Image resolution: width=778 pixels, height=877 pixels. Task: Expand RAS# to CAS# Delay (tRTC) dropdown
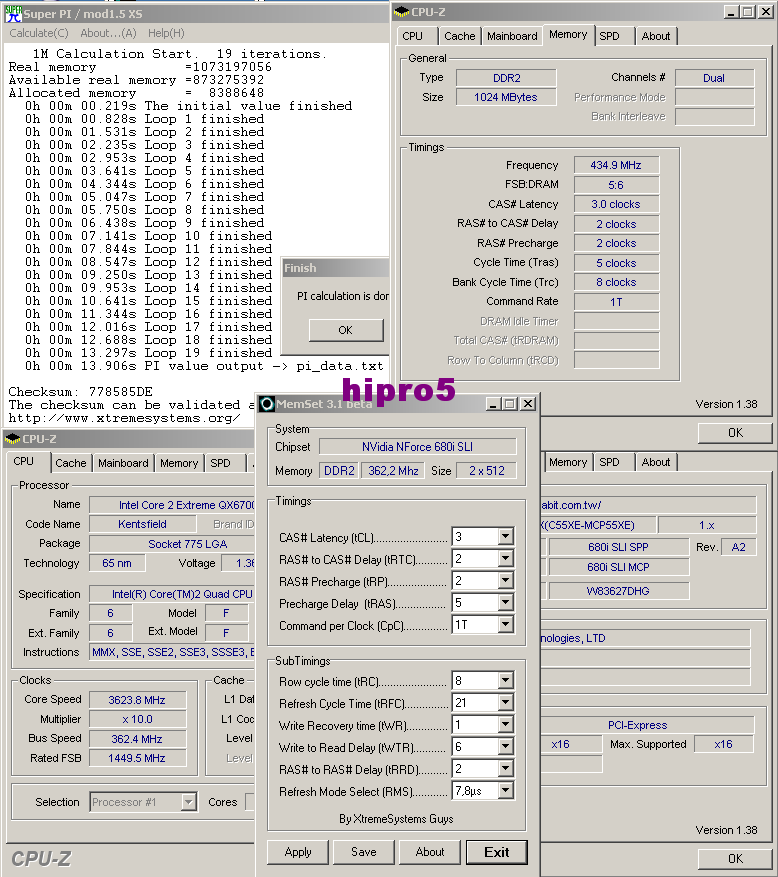point(505,558)
